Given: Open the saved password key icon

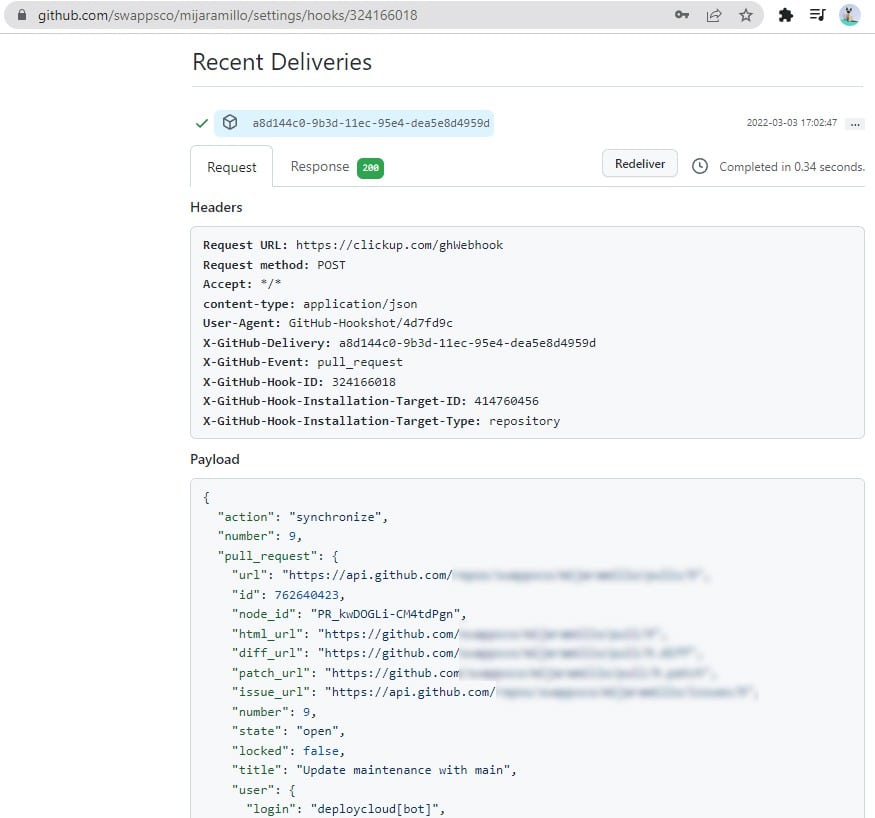Looking at the screenshot, I should point(682,15).
